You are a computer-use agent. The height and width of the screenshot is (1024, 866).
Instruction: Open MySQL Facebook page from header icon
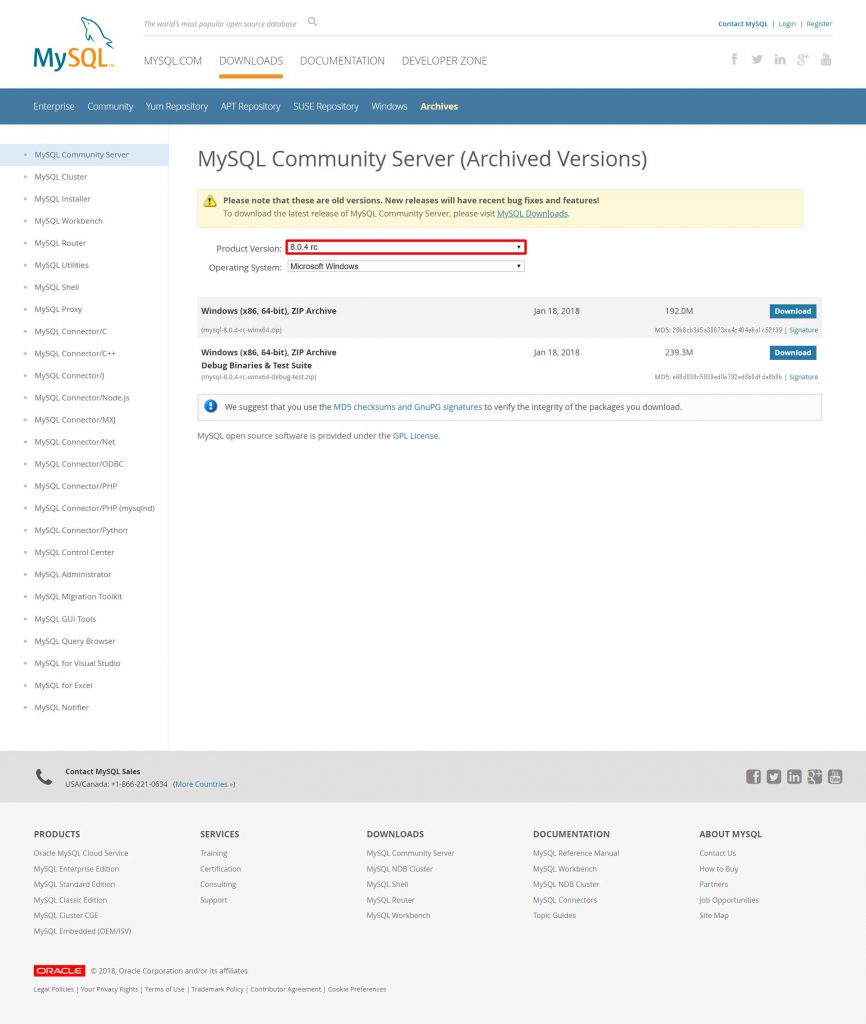[x=734, y=59]
